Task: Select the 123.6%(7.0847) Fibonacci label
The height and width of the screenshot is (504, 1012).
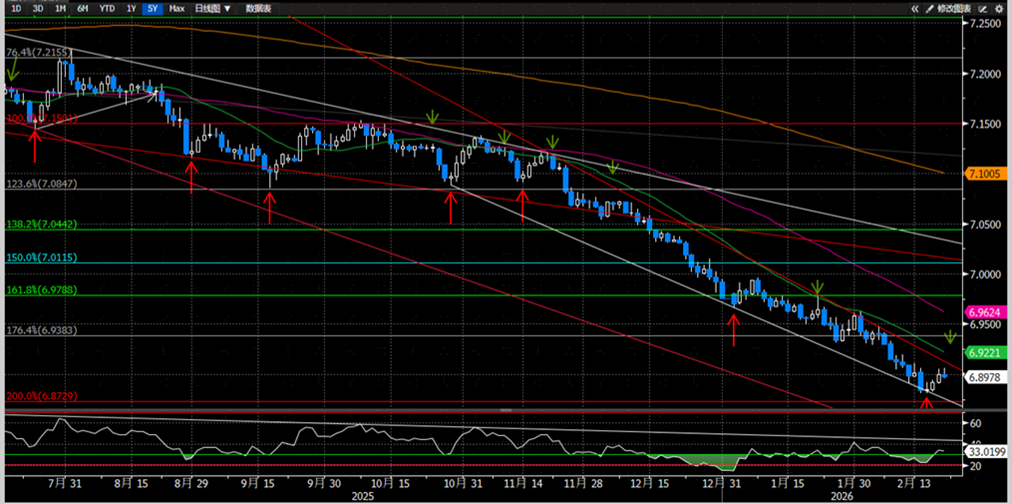Action: [x=42, y=185]
